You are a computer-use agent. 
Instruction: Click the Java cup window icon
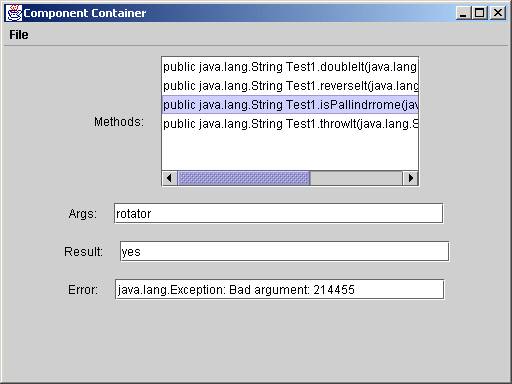click(14, 13)
